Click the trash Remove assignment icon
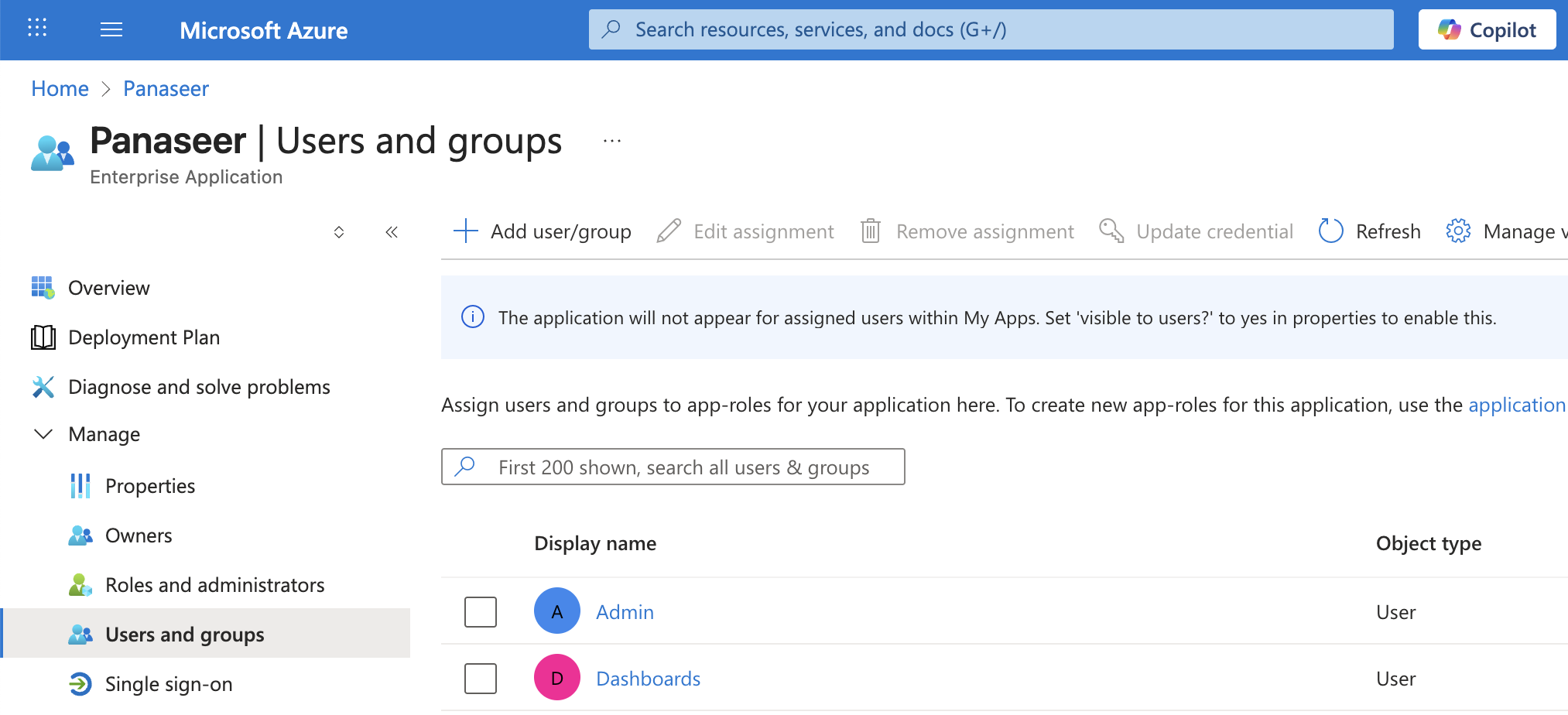This screenshot has height=715, width=1568. [x=871, y=231]
